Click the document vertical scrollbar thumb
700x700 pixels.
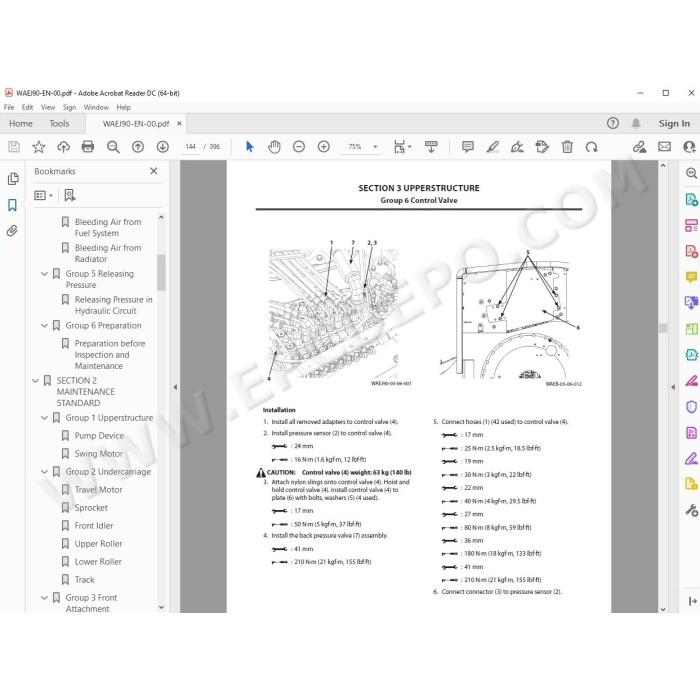point(663,328)
